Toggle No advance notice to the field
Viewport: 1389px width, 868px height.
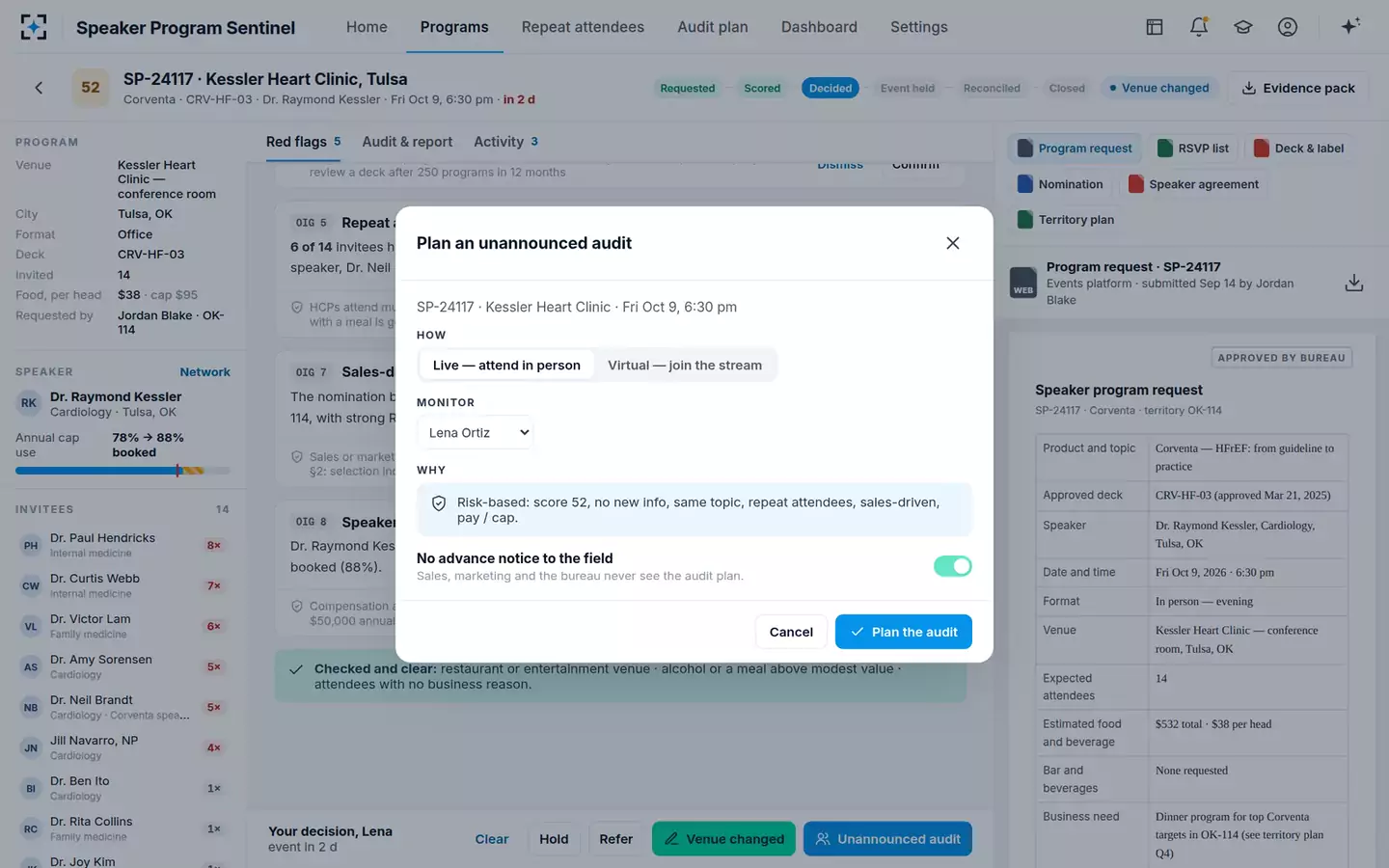[952, 566]
